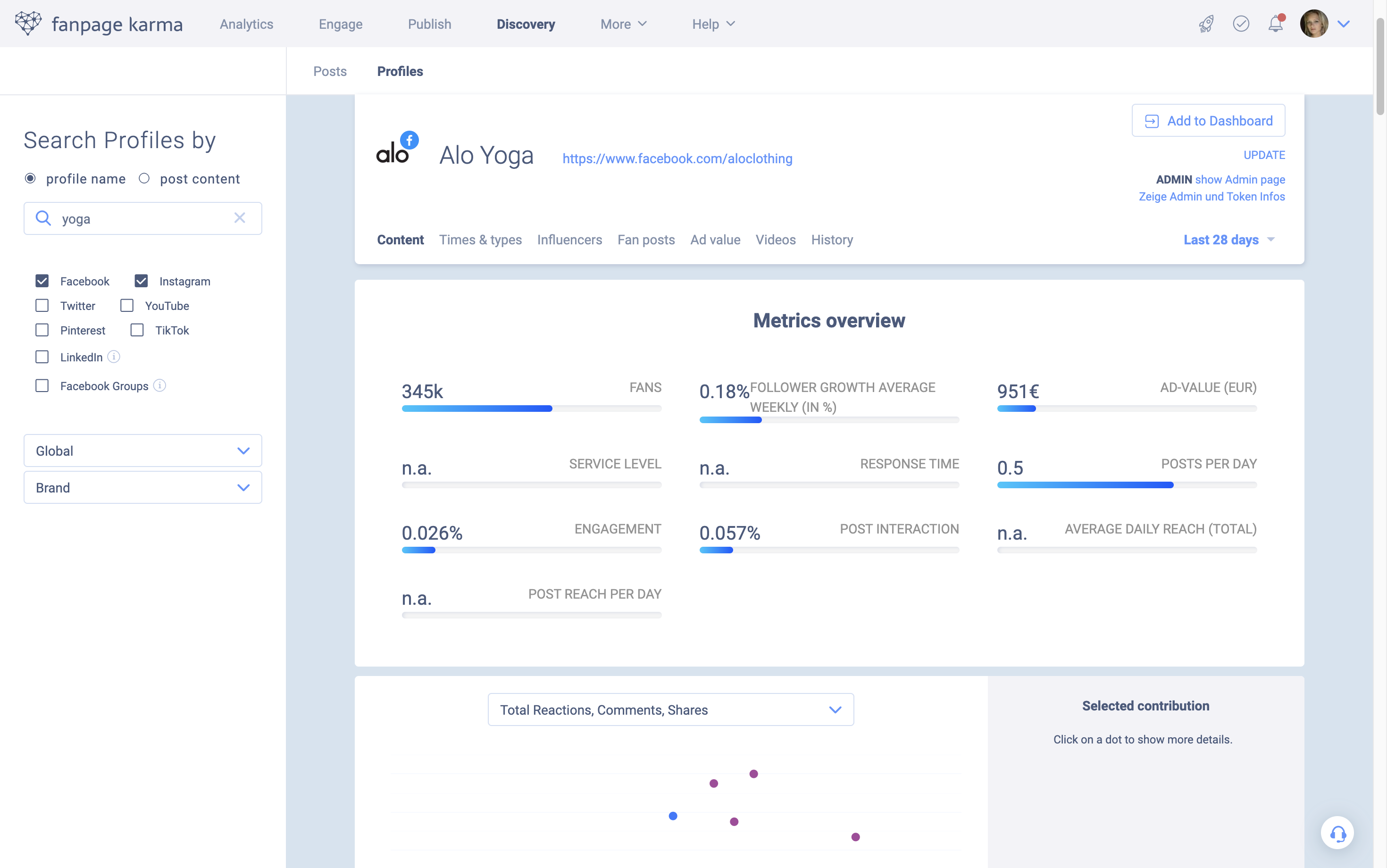Click the user avatar photo

(1313, 24)
